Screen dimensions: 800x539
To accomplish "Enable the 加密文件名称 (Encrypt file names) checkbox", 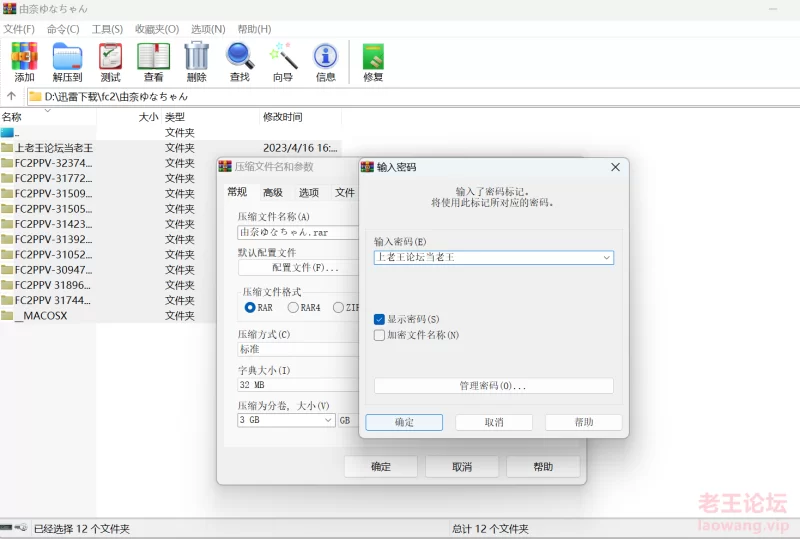I will (379, 335).
